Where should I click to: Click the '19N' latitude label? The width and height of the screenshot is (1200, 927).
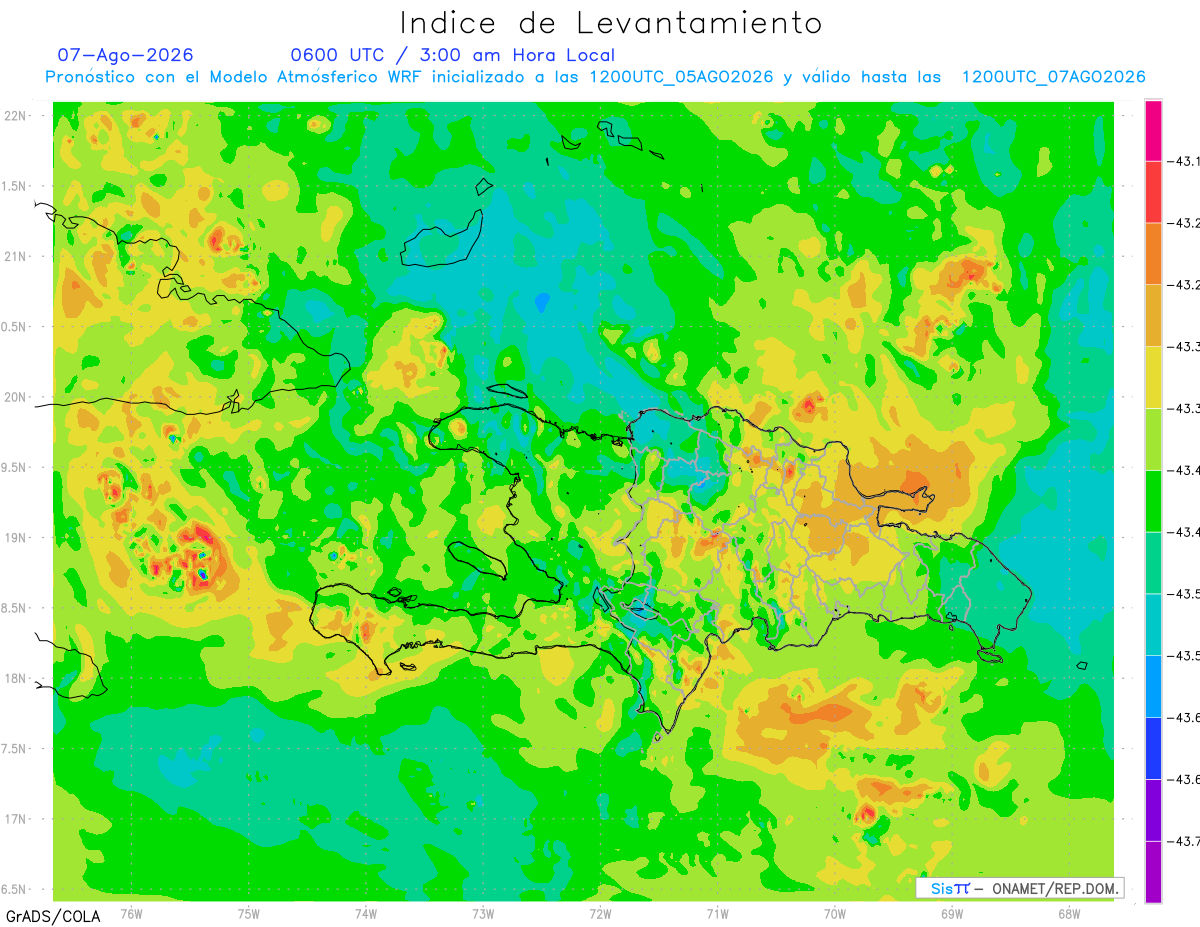[16, 538]
